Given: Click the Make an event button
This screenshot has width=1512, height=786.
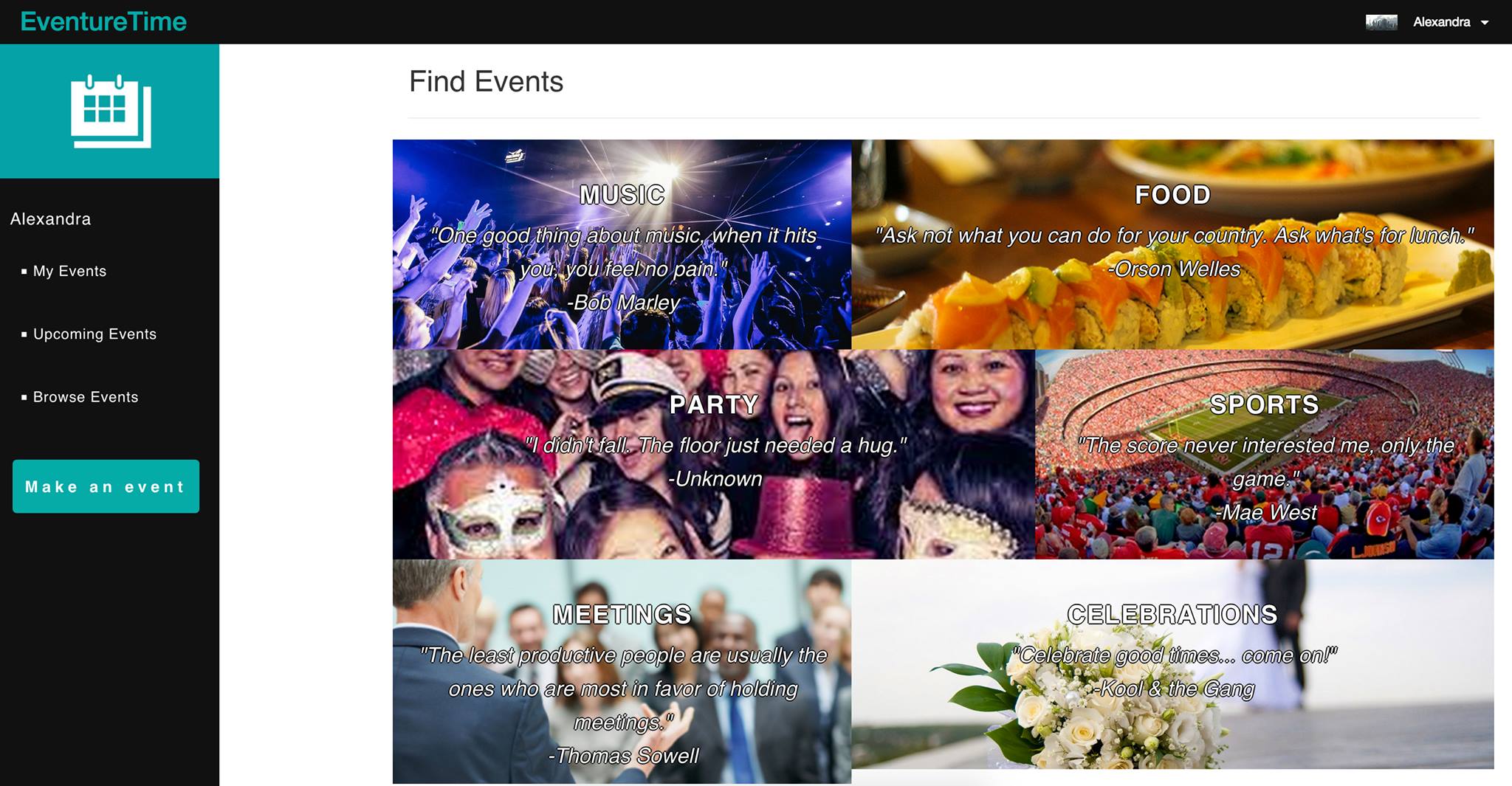Looking at the screenshot, I should click(106, 486).
